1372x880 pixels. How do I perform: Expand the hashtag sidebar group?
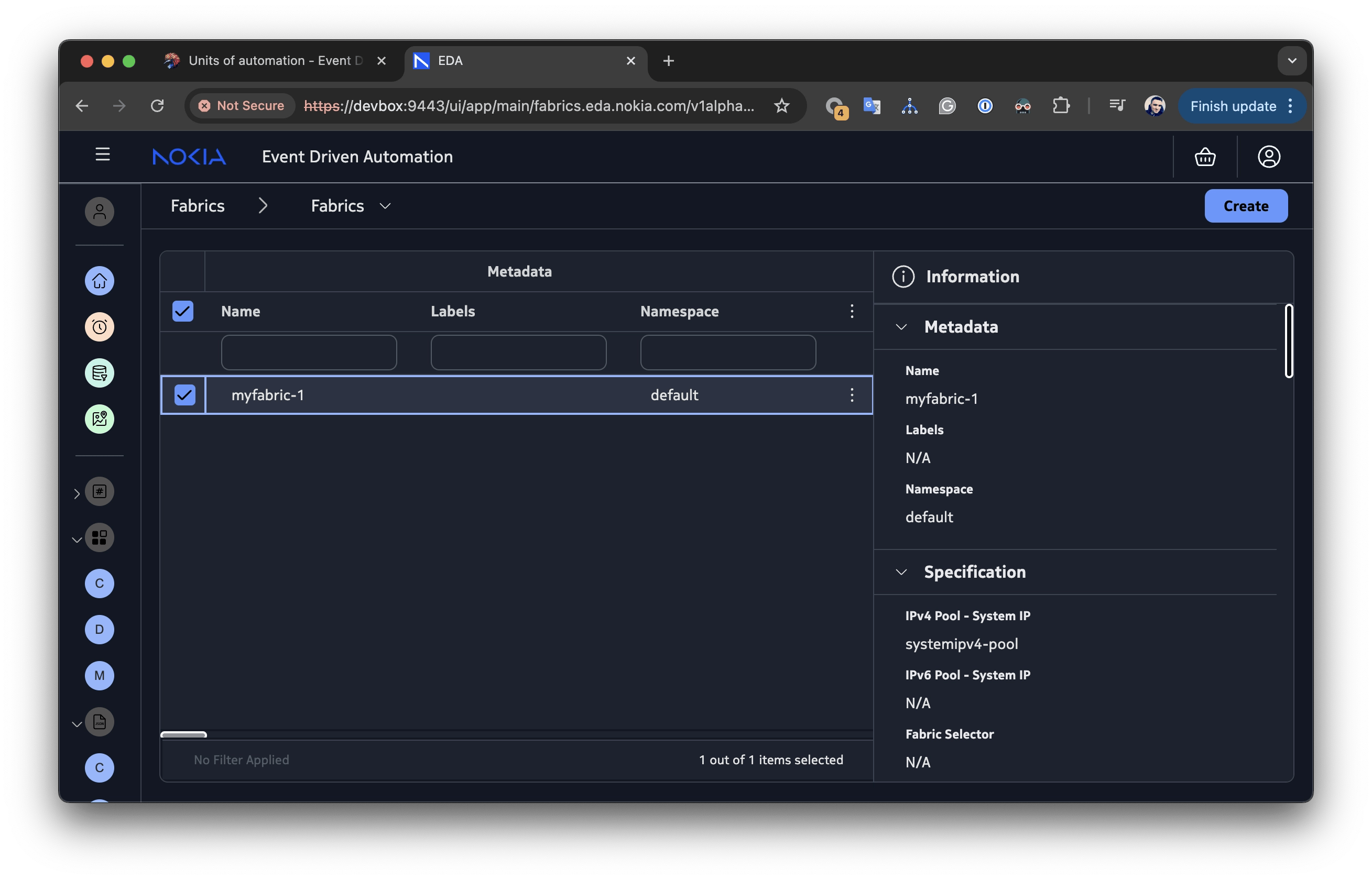77,494
